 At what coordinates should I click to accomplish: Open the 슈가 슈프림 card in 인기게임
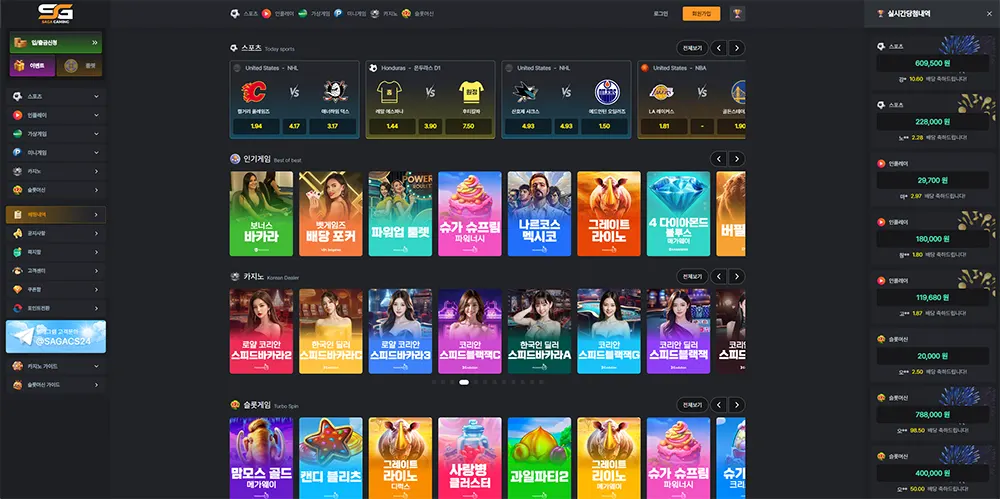[470, 214]
